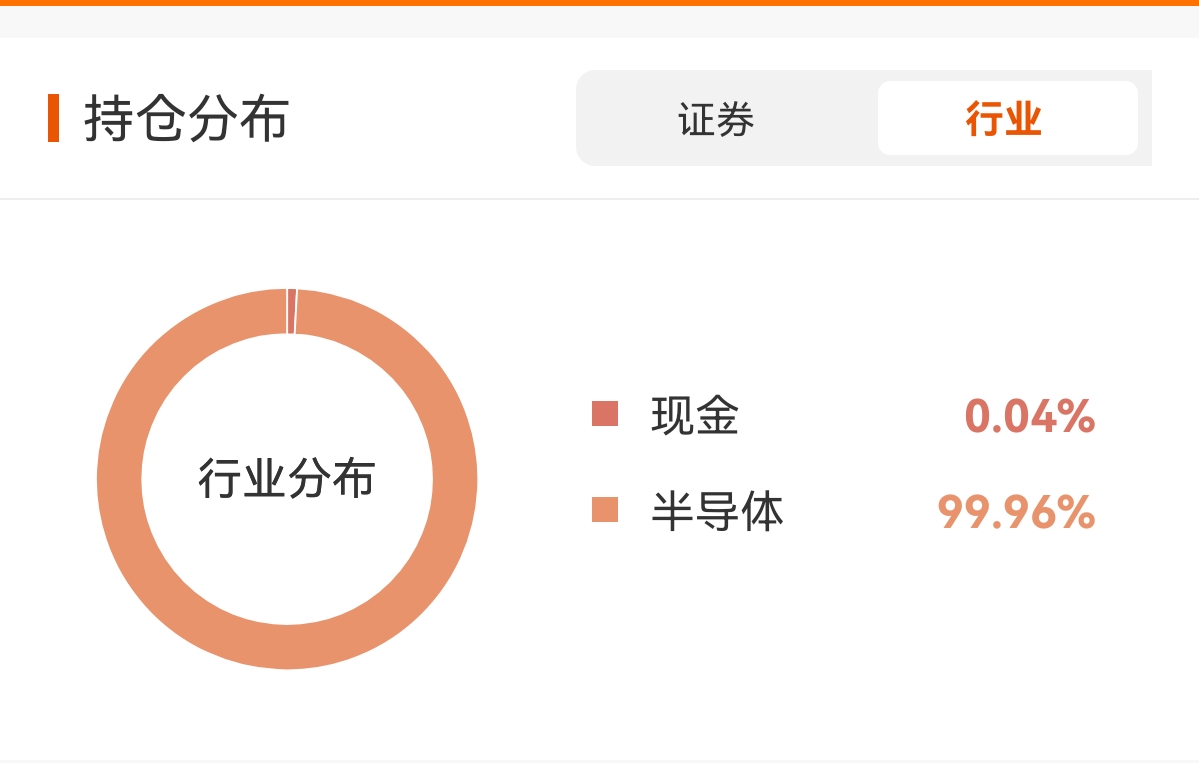Click the left side of the donut ring
The width and height of the screenshot is (1199, 763).
(x=119, y=479)
